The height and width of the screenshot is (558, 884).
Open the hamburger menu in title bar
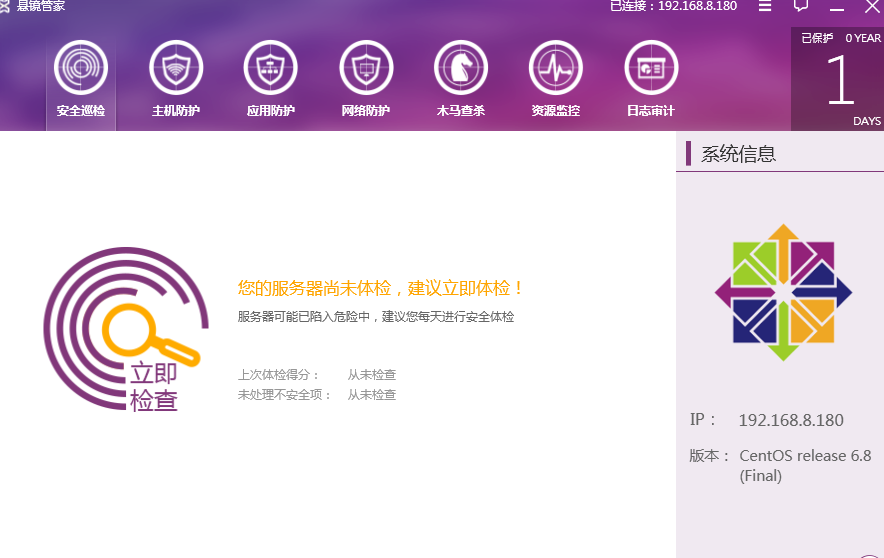click(x=764, y=6)
